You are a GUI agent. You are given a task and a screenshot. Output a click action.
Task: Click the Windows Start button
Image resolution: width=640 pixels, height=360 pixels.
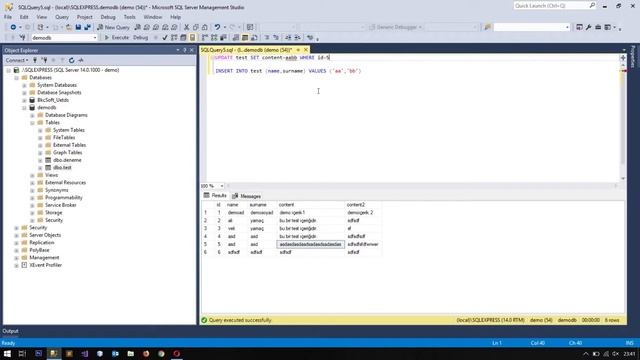7,354
